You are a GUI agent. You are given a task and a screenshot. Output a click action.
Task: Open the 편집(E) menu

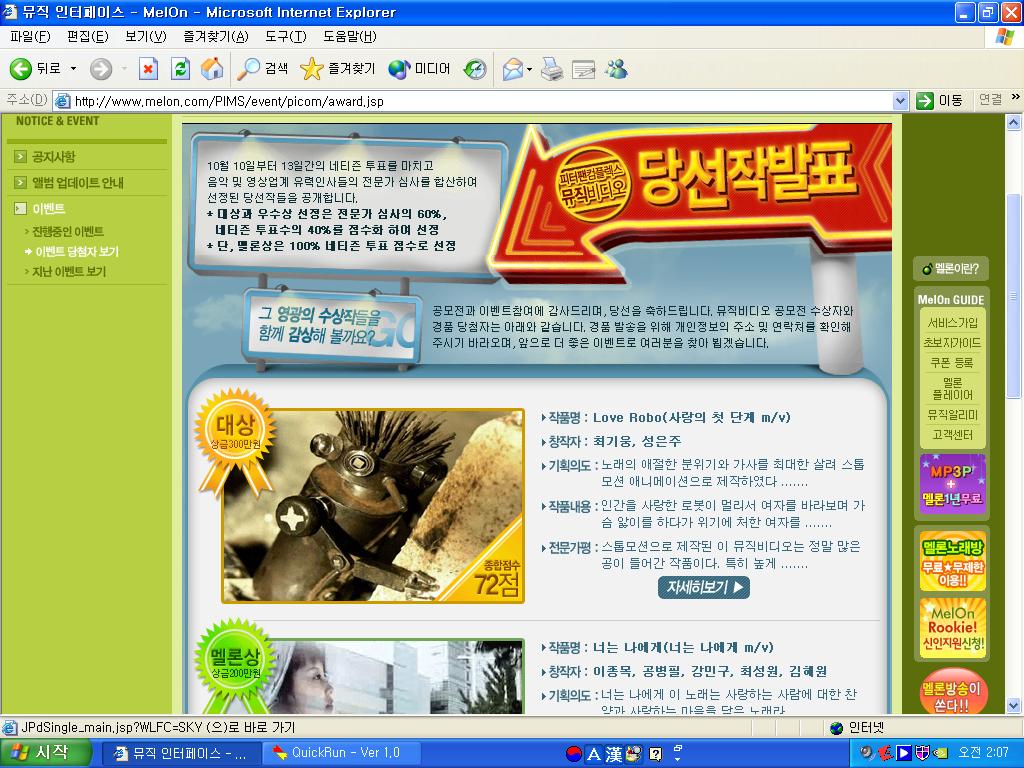(x=88, y=37)
